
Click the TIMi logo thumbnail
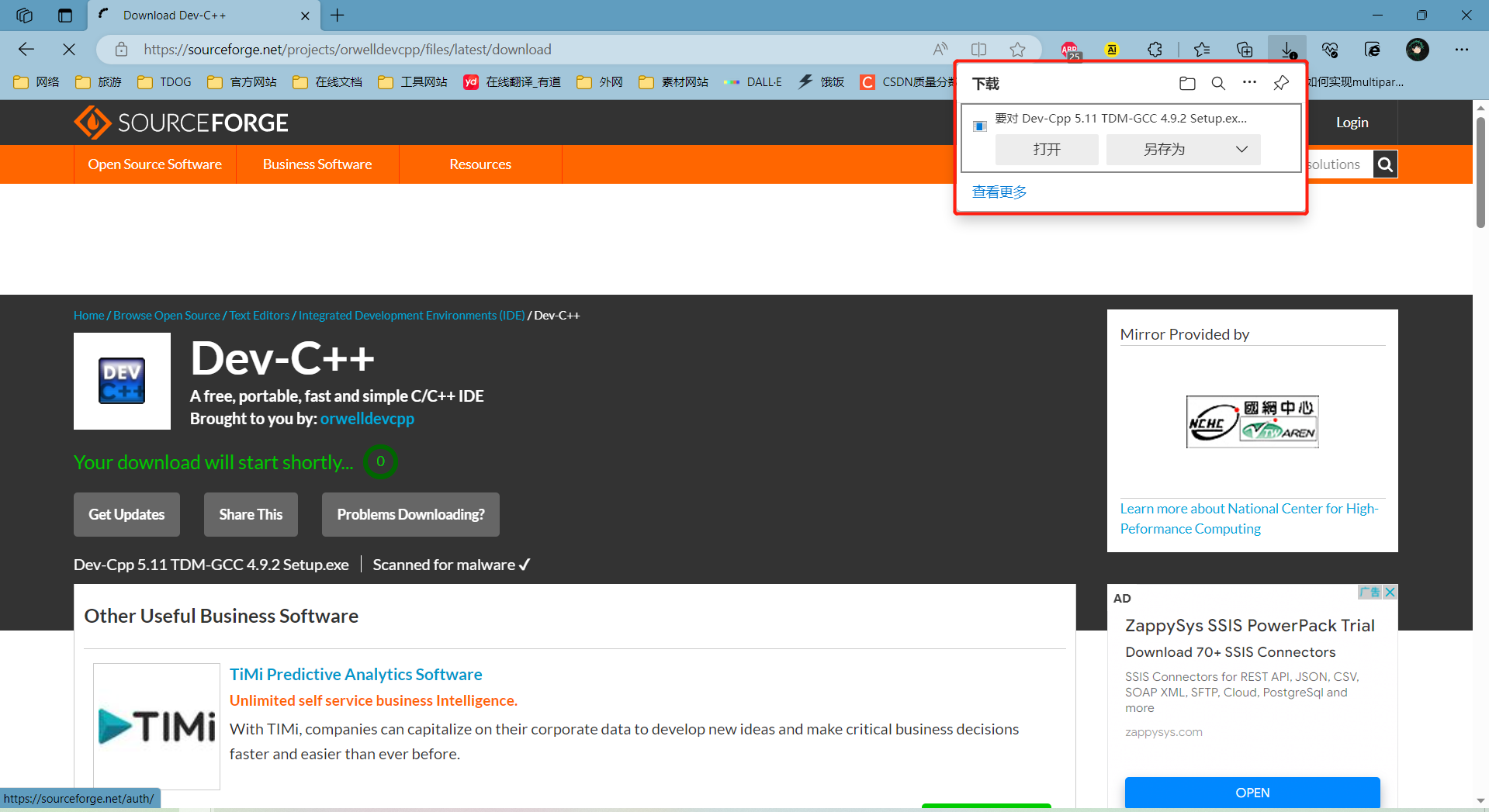[157, 726]
